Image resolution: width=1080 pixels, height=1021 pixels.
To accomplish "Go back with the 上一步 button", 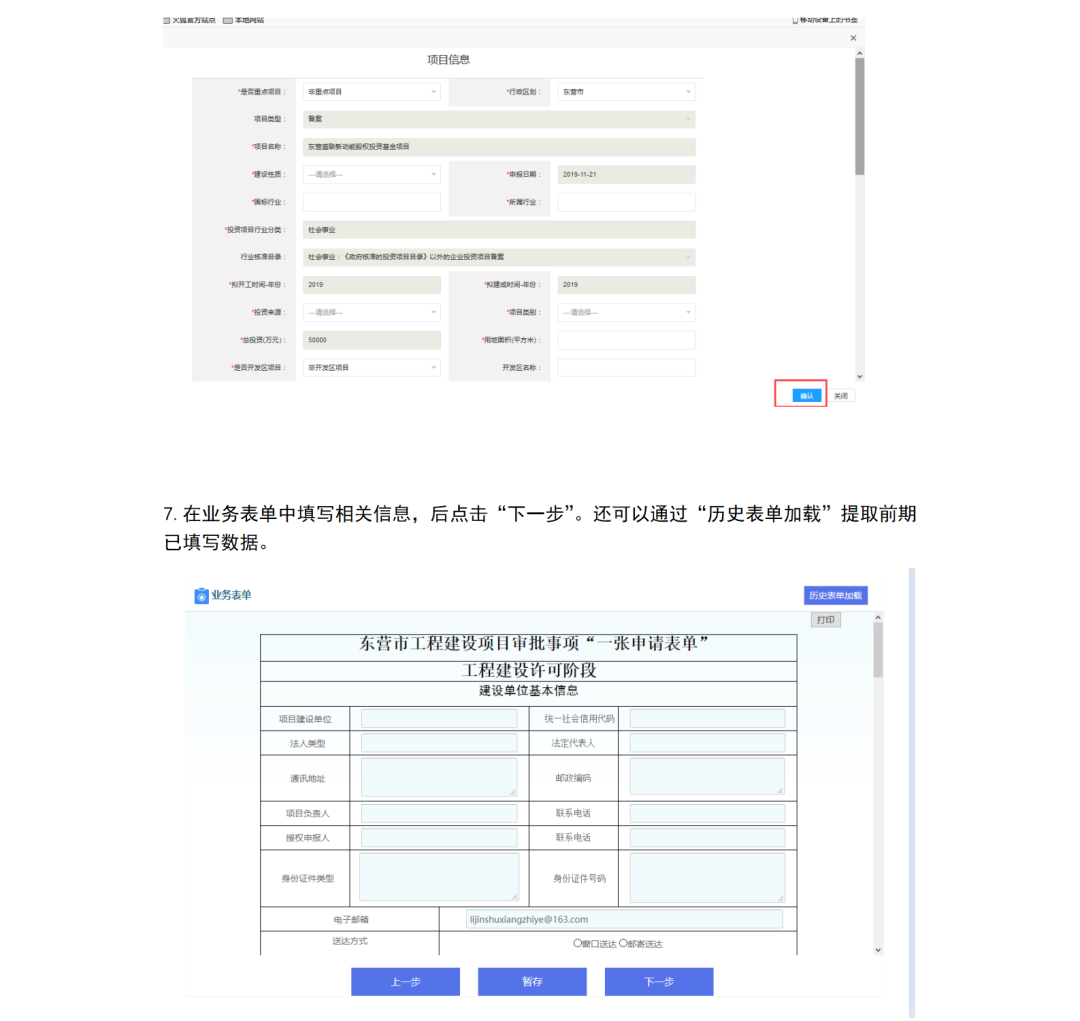I will [406, 982].
